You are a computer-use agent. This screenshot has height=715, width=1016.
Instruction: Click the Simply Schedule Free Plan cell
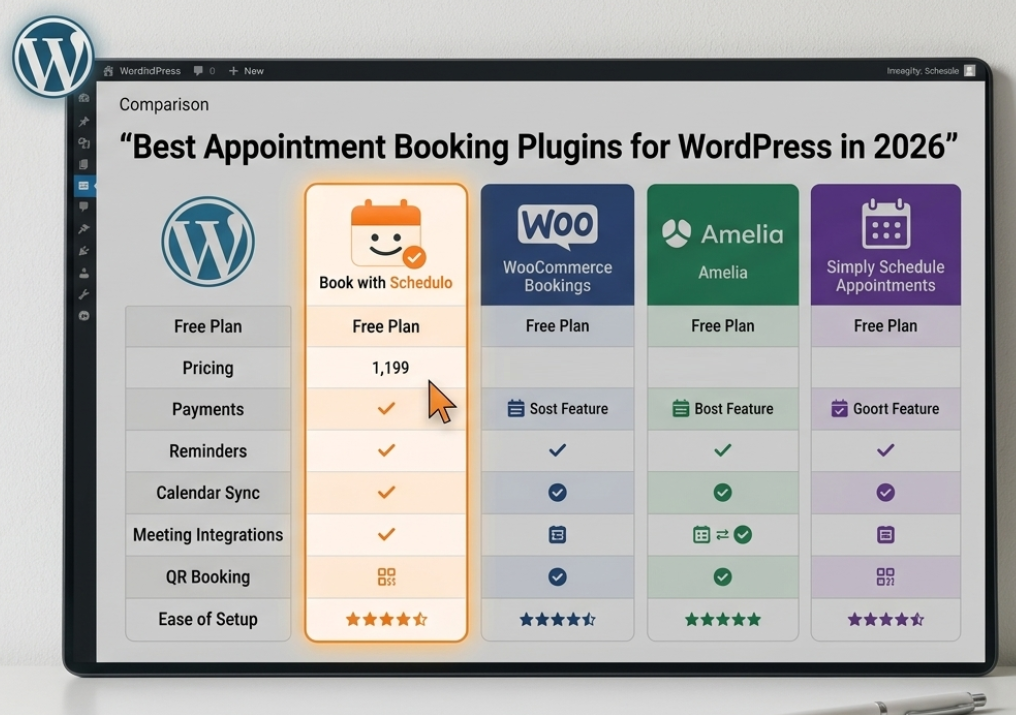(x=885, y=326)
